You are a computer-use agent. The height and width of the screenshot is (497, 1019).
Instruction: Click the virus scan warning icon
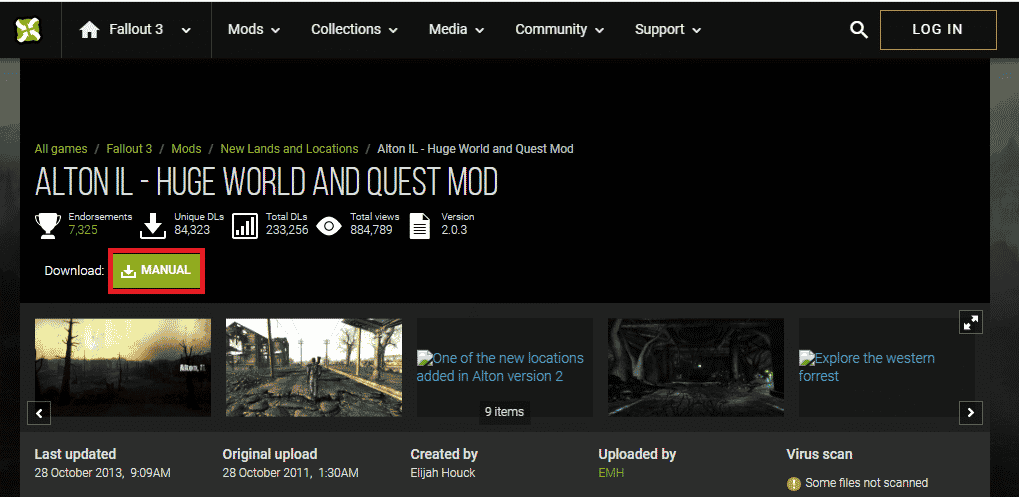click(x=793, y=483)
